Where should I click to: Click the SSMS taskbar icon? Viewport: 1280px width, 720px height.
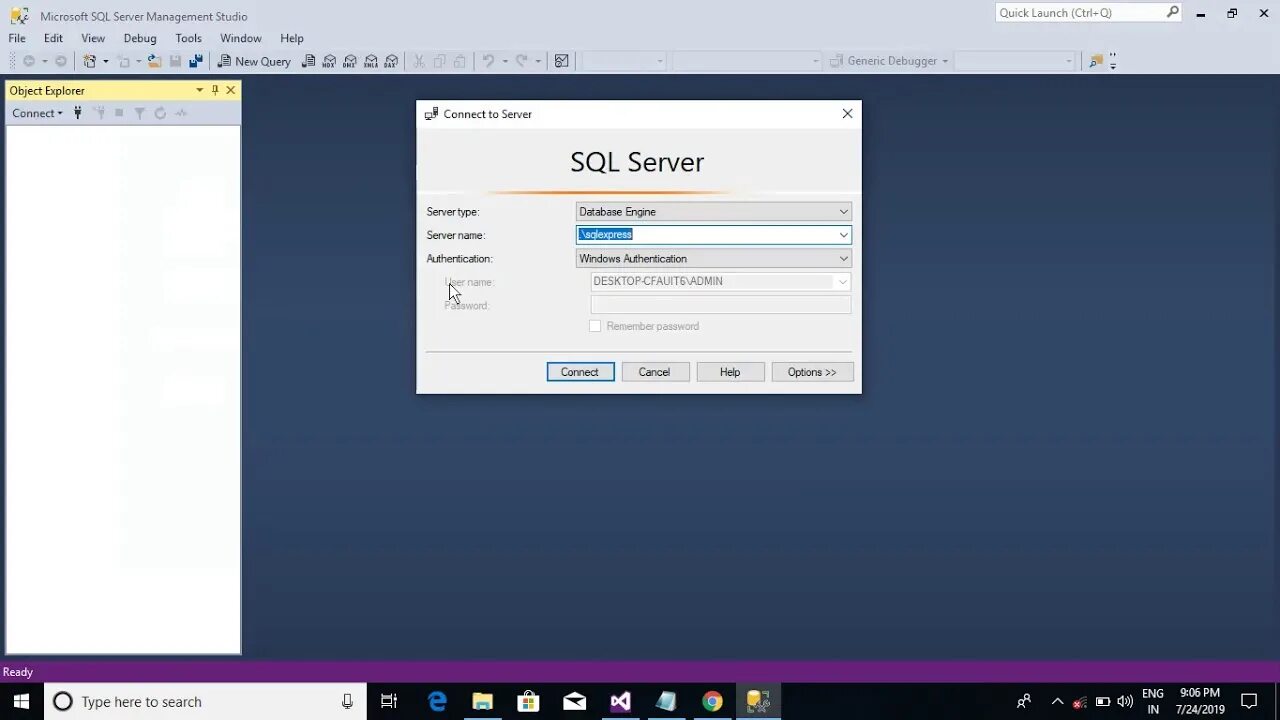758,702
